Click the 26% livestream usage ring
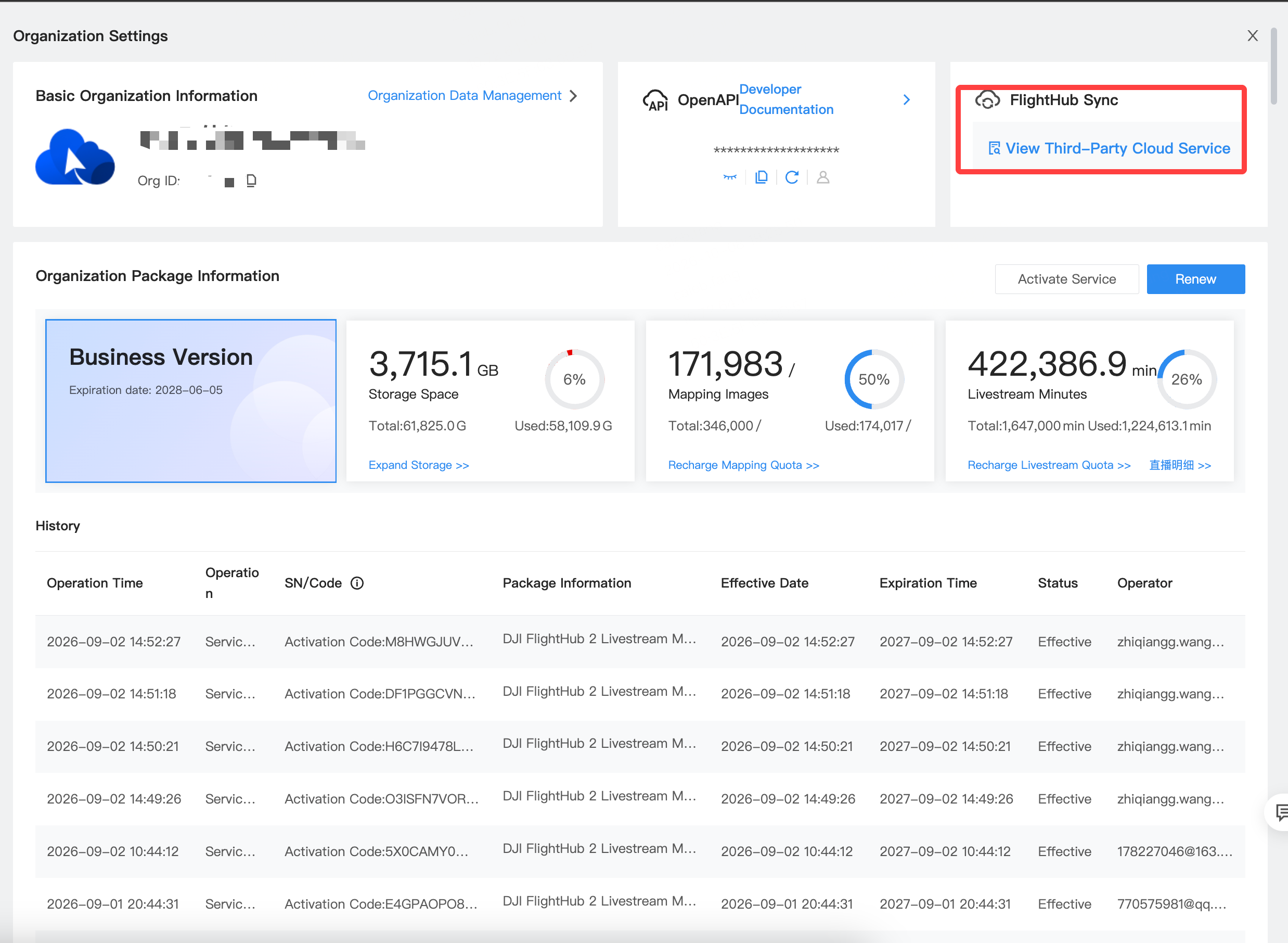This screenshot has height=943, width=1288. [1187, 379]
